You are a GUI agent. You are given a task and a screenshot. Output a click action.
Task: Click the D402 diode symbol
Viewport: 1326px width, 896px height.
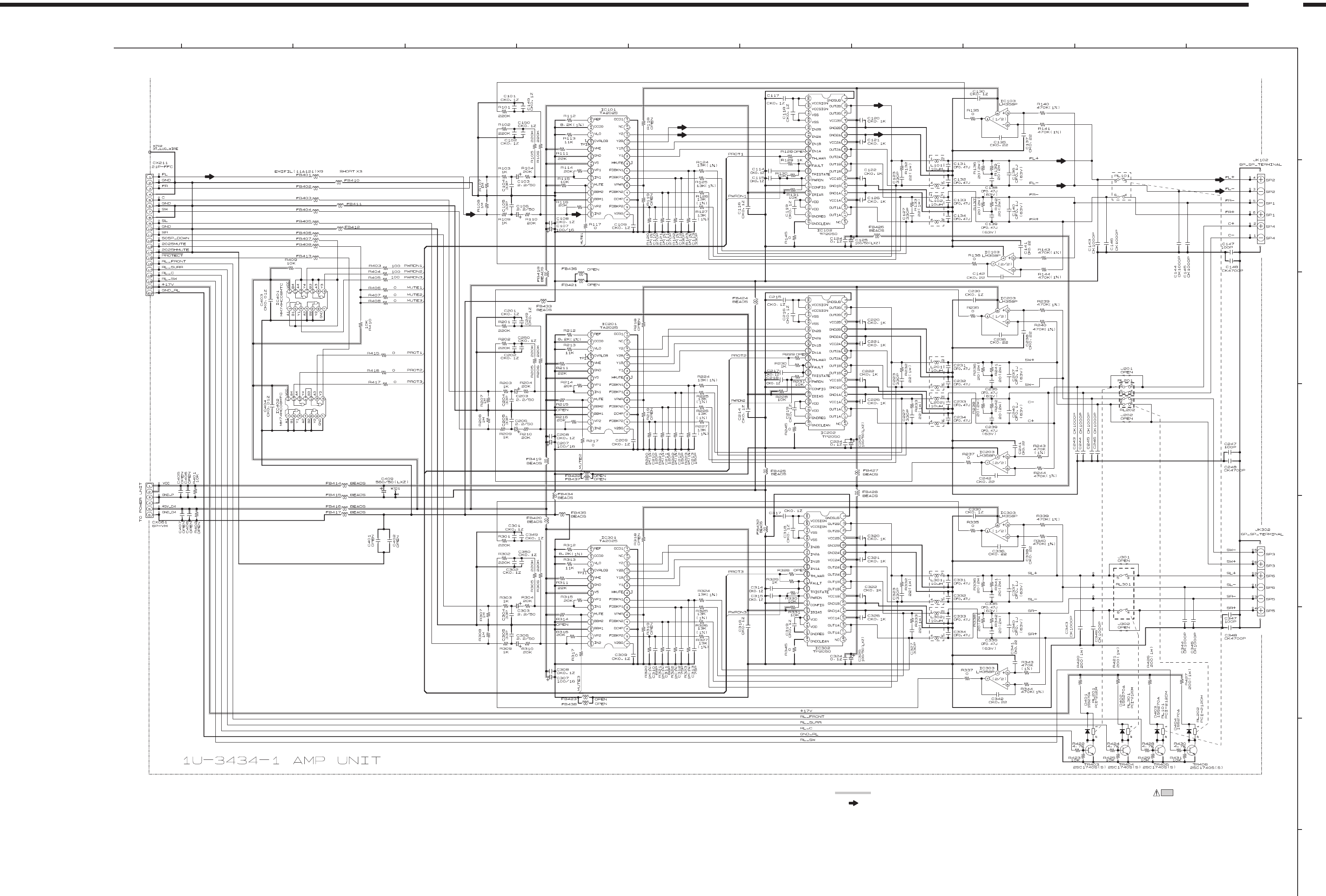(1123, 731)
